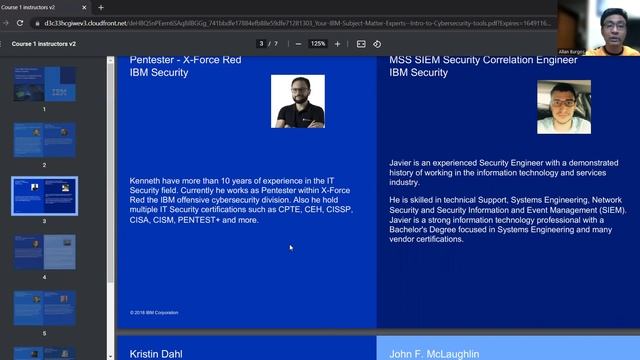This screenshot has height=360, width=640.
Task: Toggle fit to page icon
Action: click(x=361, y=44)
